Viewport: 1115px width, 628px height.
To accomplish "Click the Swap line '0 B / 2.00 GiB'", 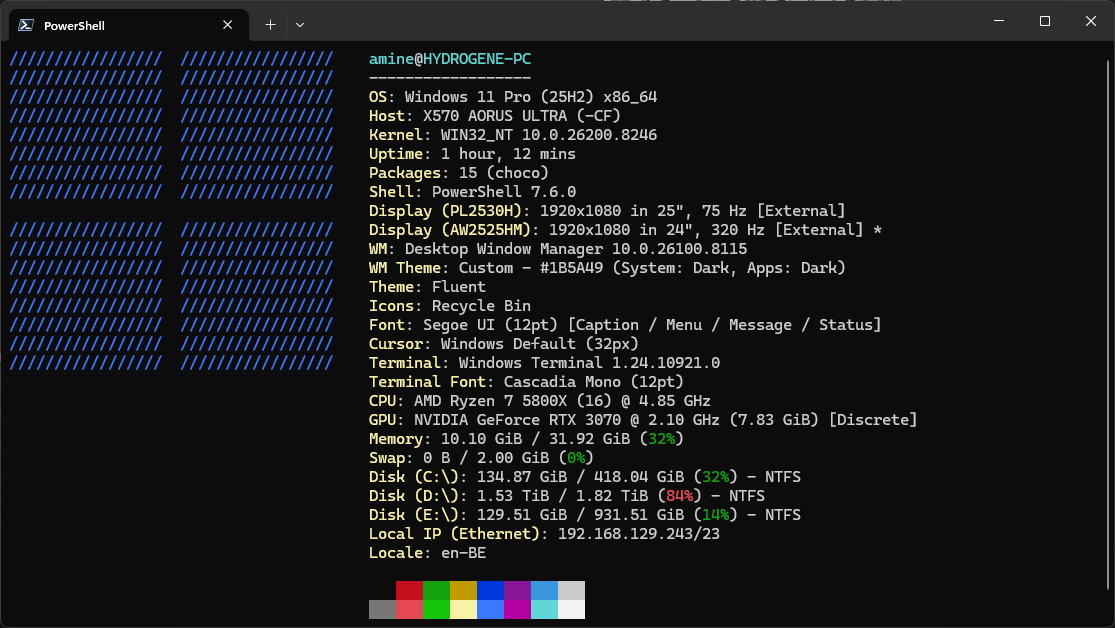I will [x=481, y=458].
